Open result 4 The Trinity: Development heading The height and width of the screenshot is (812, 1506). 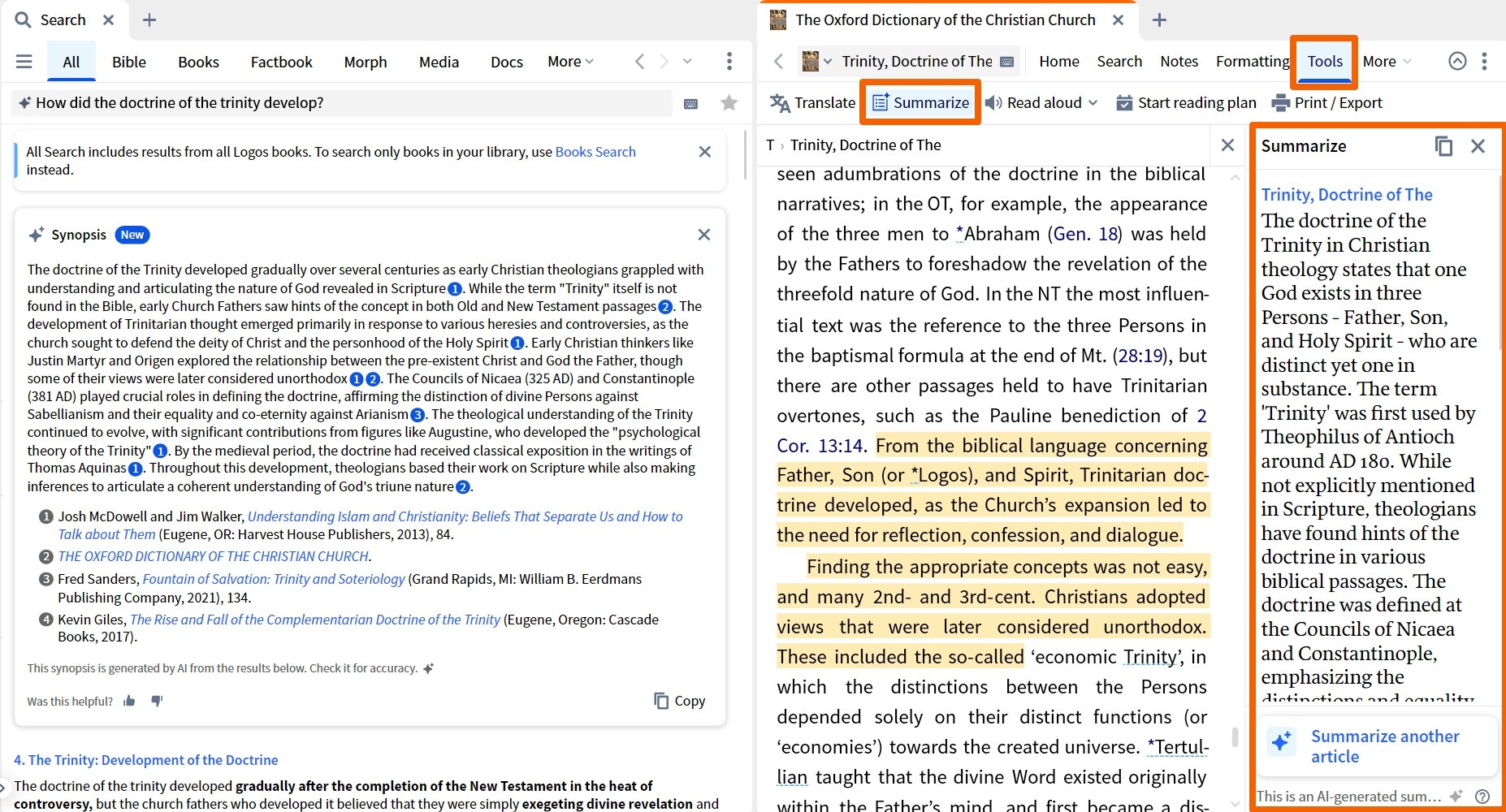tap(146, 760)
